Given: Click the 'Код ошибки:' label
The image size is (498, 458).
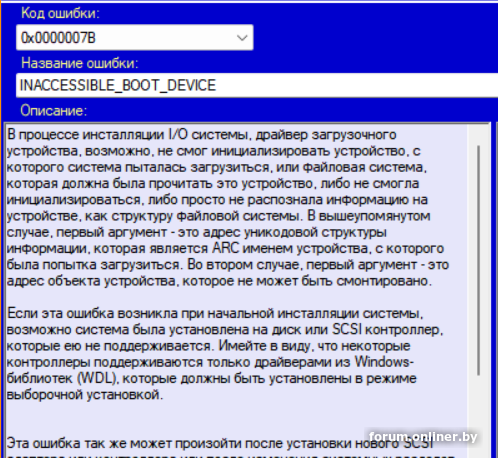Looking at the screenshot, I should pyautogui.click(x=60, y=13).
